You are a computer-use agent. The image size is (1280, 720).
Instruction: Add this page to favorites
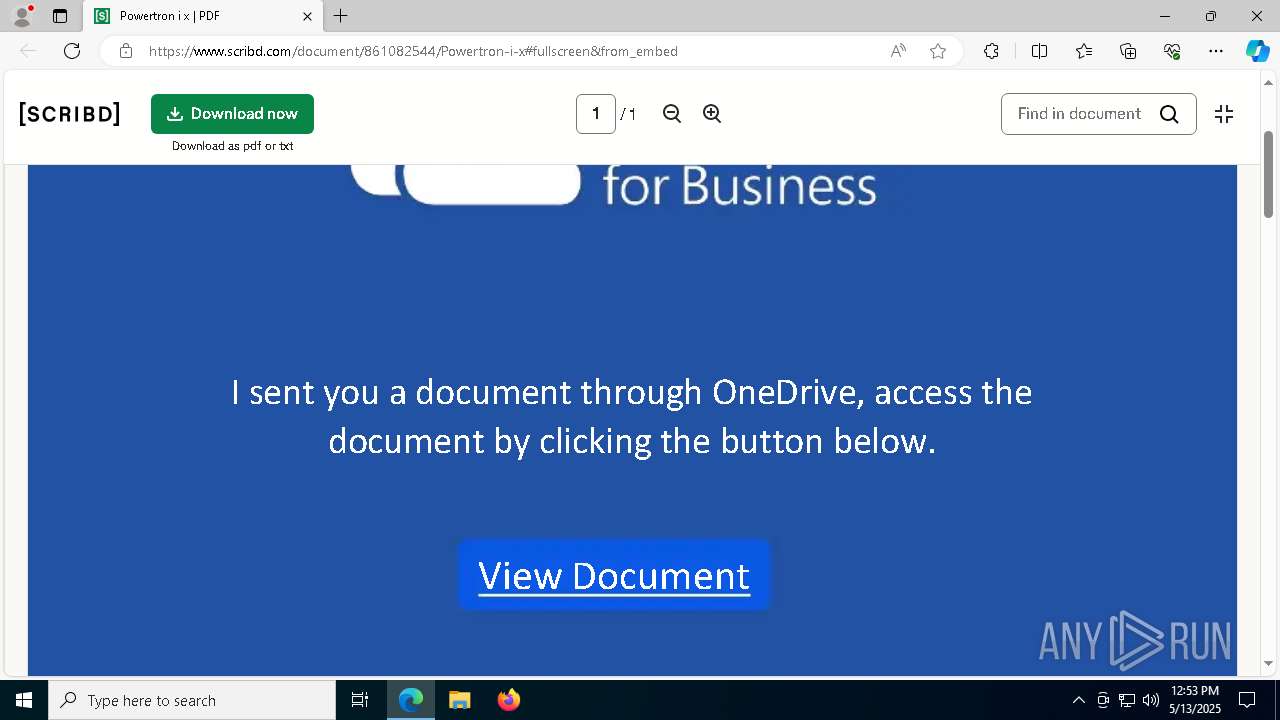(938, 51)
